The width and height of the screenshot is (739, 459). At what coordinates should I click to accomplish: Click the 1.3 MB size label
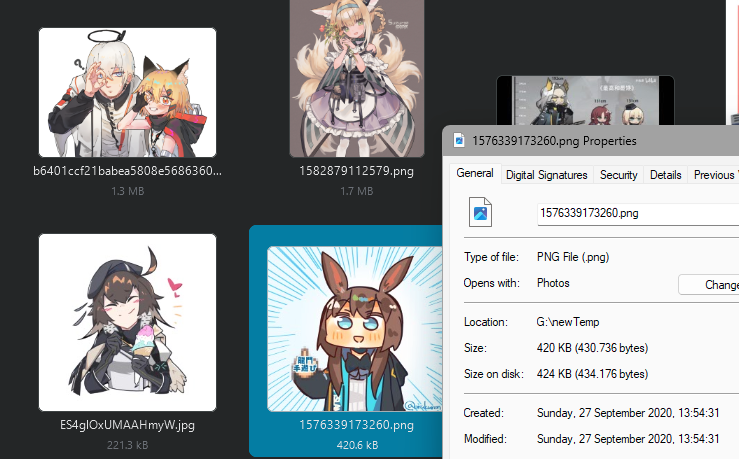point(127,191)
